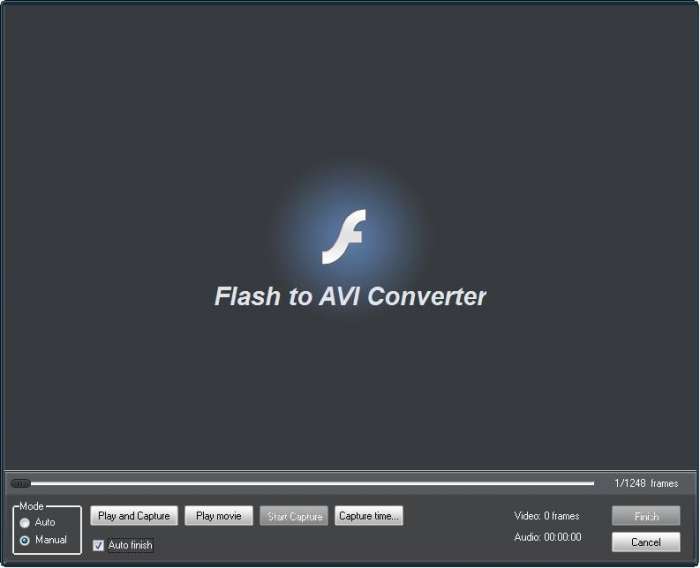Uncheck the Auto finish checkbox

tap(99, 545)
